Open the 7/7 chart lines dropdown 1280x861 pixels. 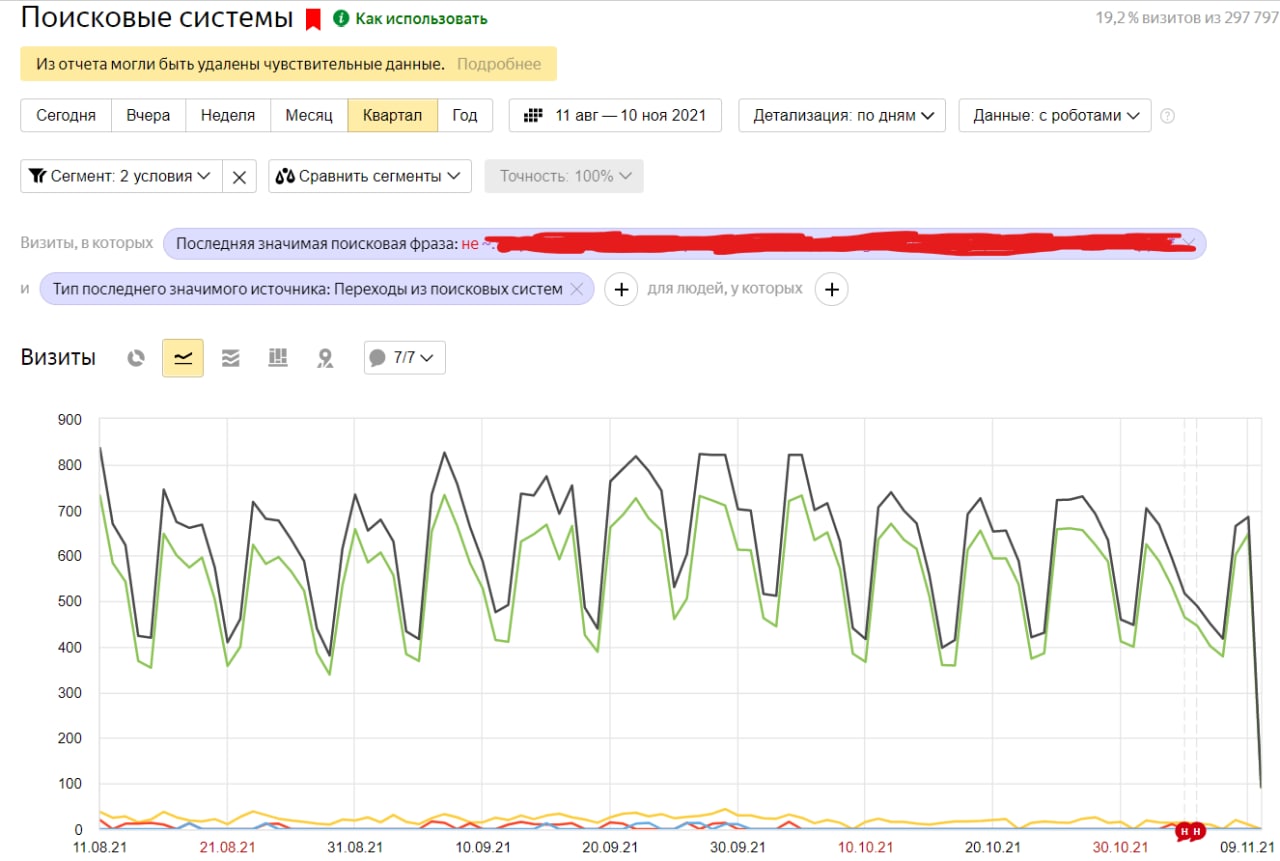pos(405,358)
